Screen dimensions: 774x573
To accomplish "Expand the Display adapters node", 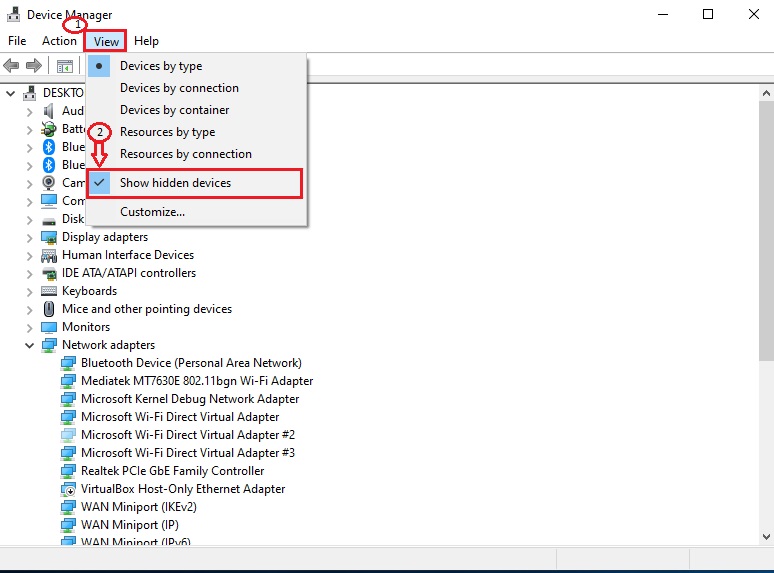I will [29, 237].
